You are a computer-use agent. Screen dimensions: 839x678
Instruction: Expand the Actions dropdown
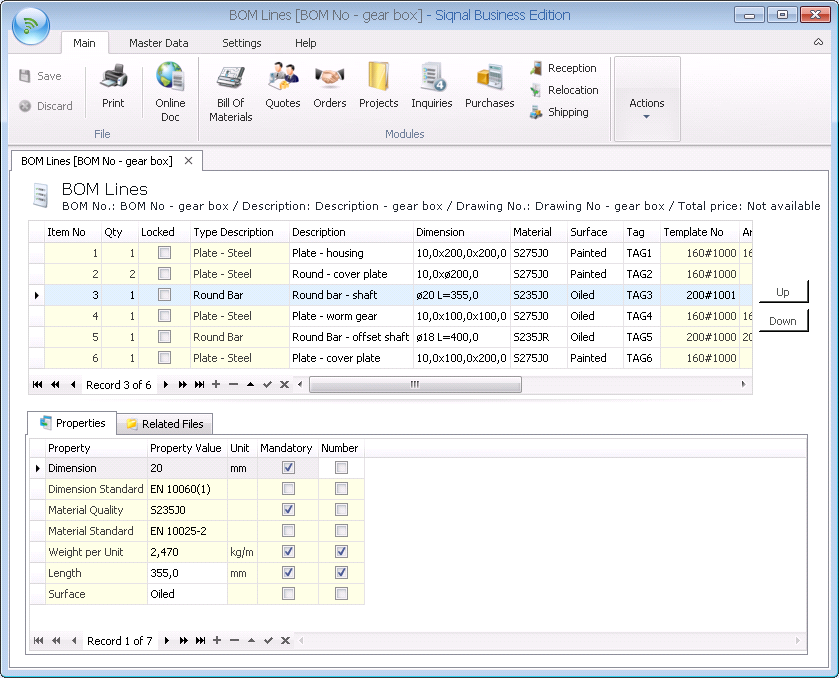click(x=646, y=108)
